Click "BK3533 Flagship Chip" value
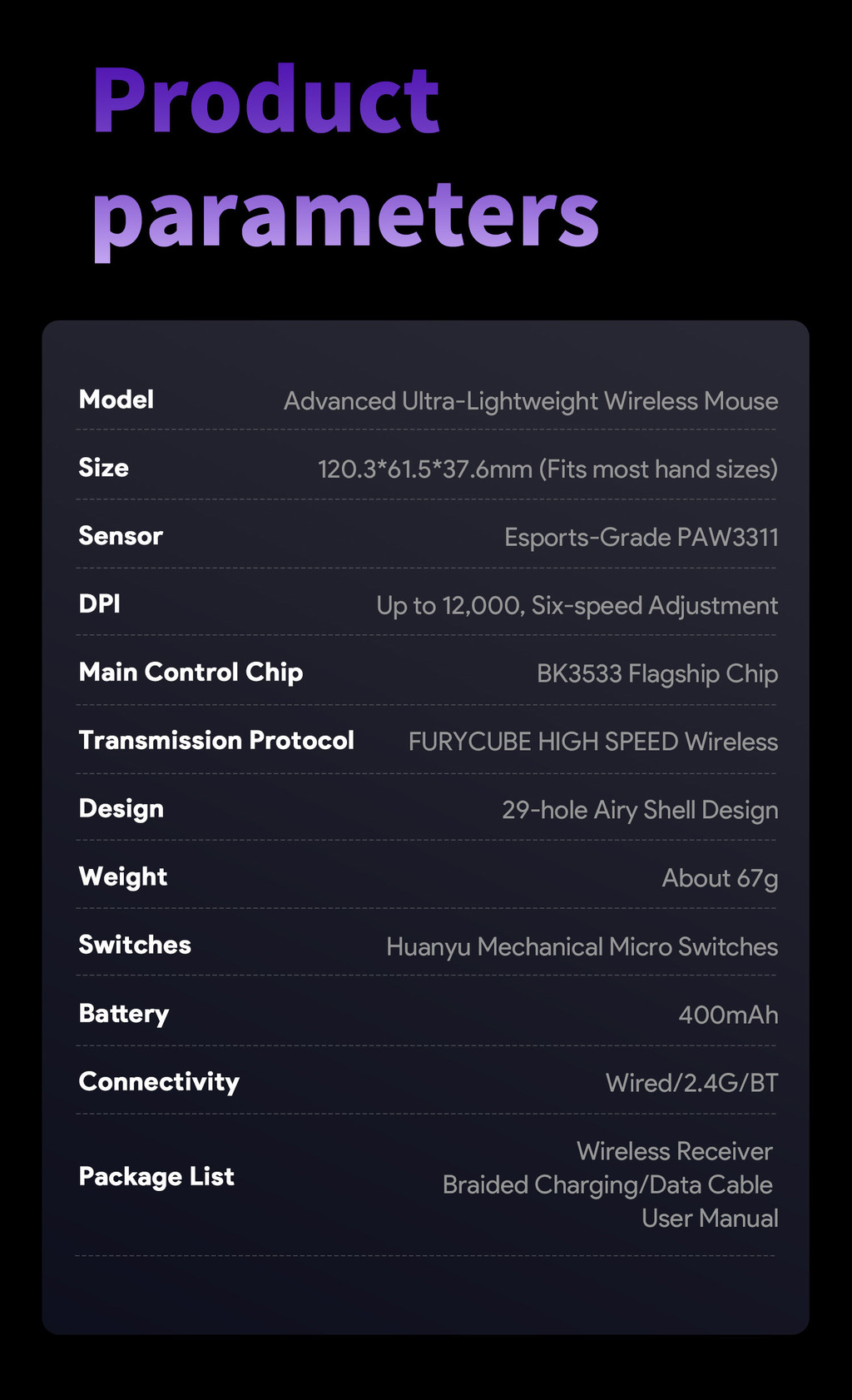 (656, 674)
